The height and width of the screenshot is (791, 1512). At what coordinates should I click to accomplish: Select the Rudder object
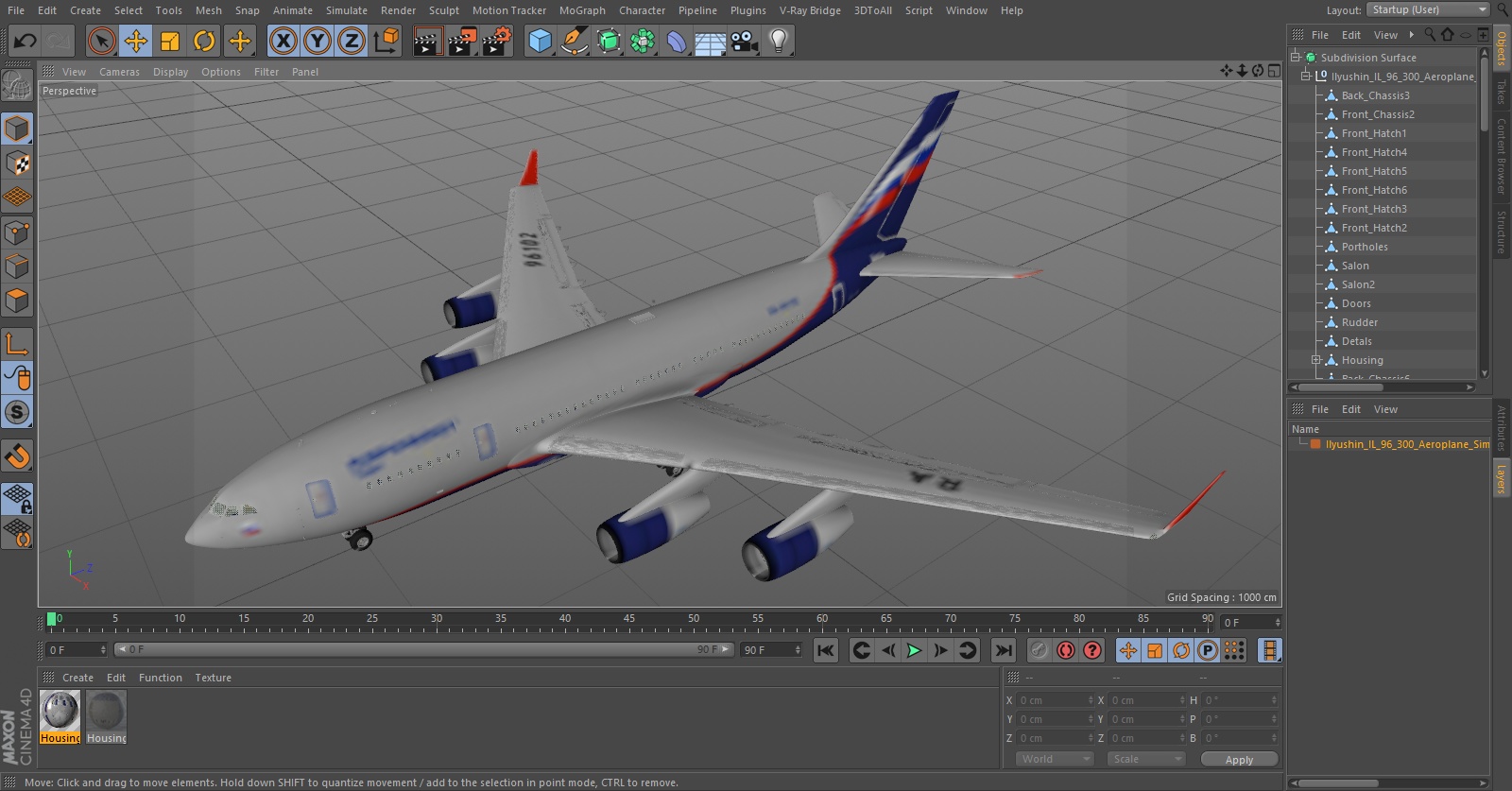tap(1360, 322)
